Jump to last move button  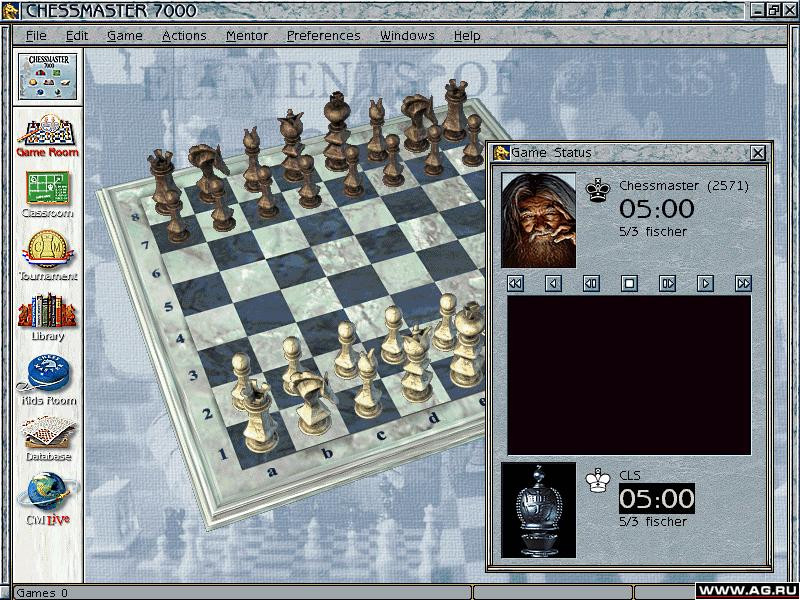tap(743, 283)
